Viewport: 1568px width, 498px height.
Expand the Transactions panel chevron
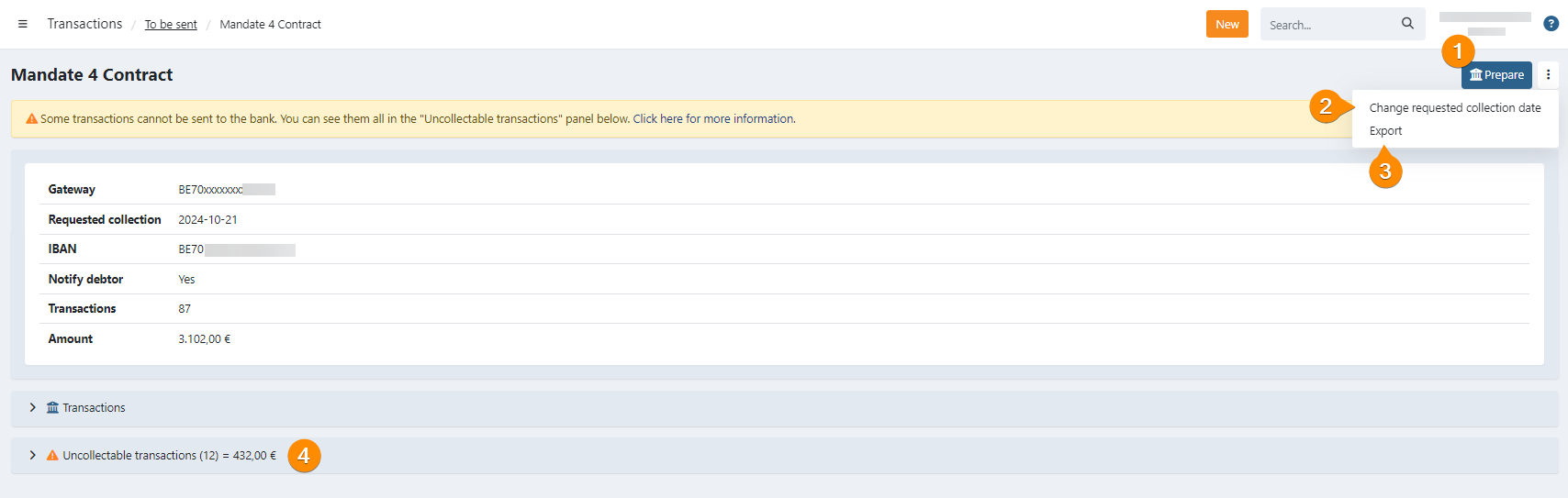[32, 408]
